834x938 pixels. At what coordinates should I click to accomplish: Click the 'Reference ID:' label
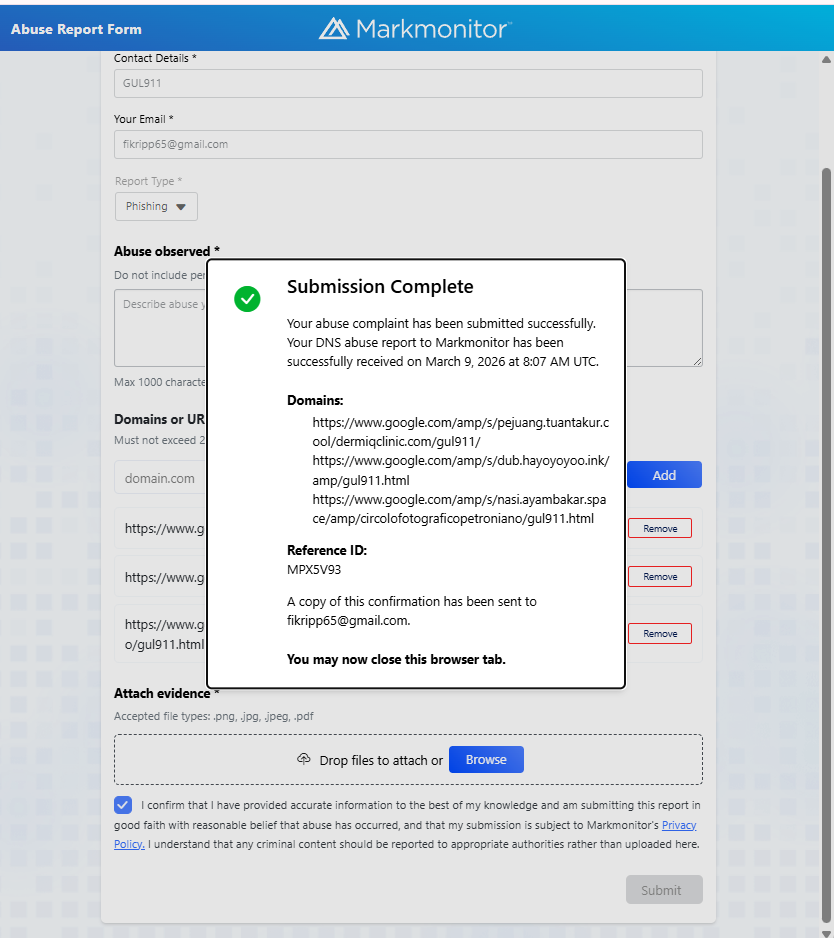(327, 550)
